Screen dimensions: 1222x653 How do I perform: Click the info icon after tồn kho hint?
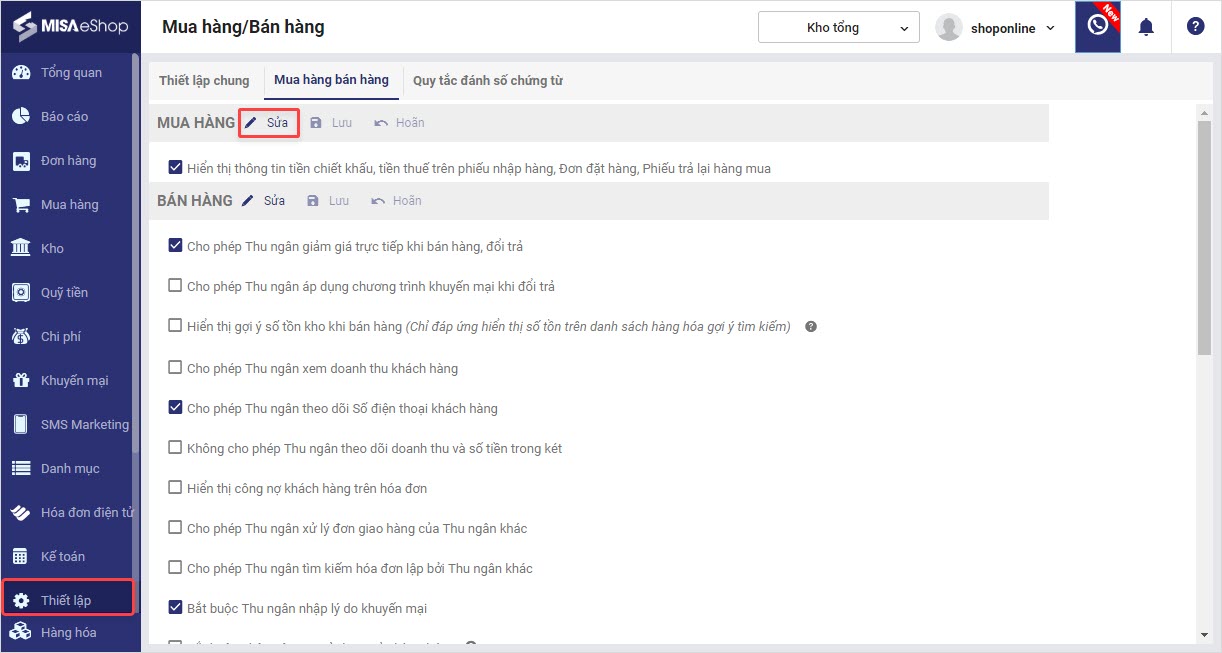811,326
